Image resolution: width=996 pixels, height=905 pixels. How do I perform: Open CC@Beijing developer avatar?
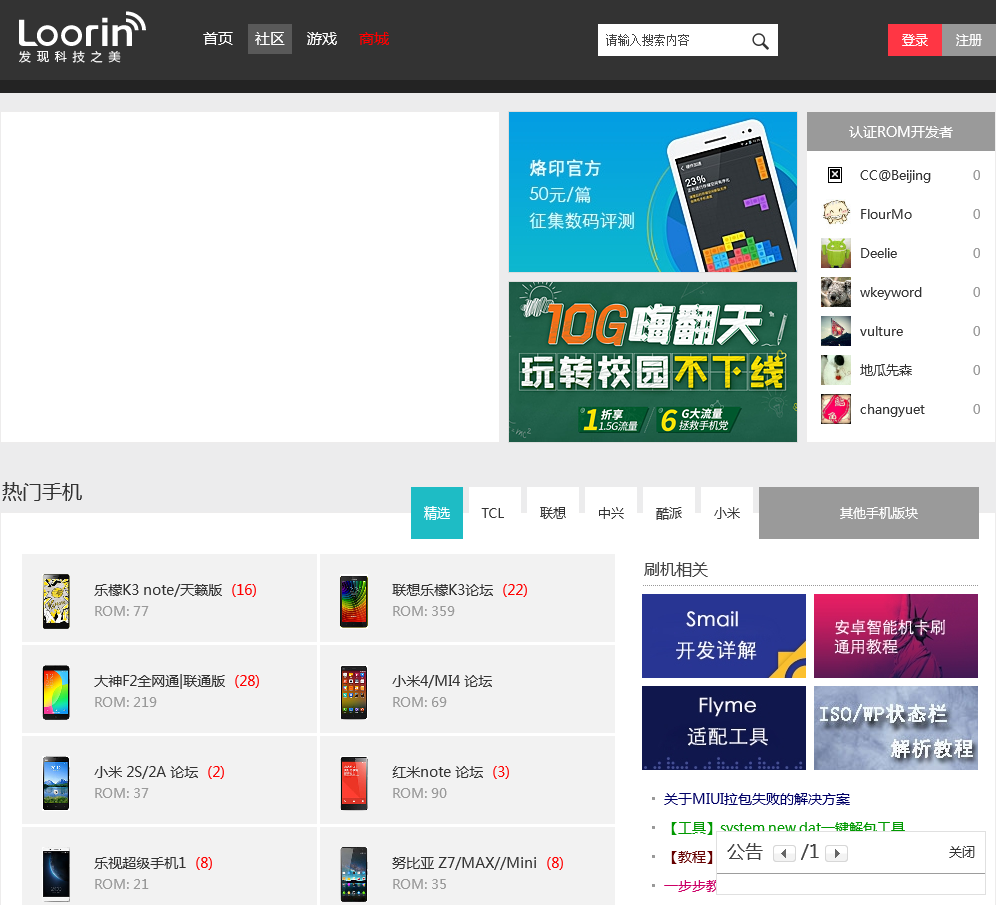[835, 175]
